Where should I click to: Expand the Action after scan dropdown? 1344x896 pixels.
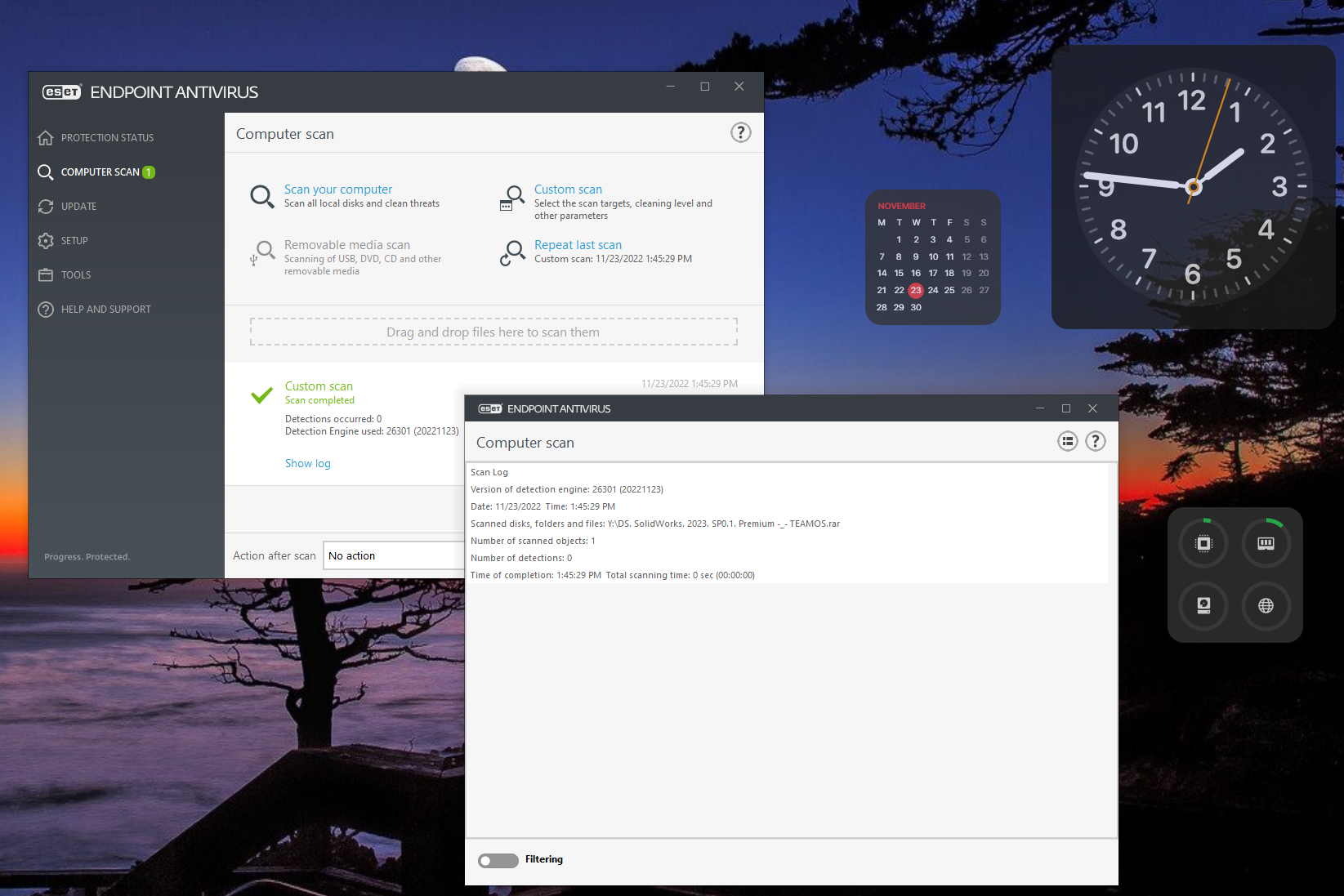(x=394, y=556)
